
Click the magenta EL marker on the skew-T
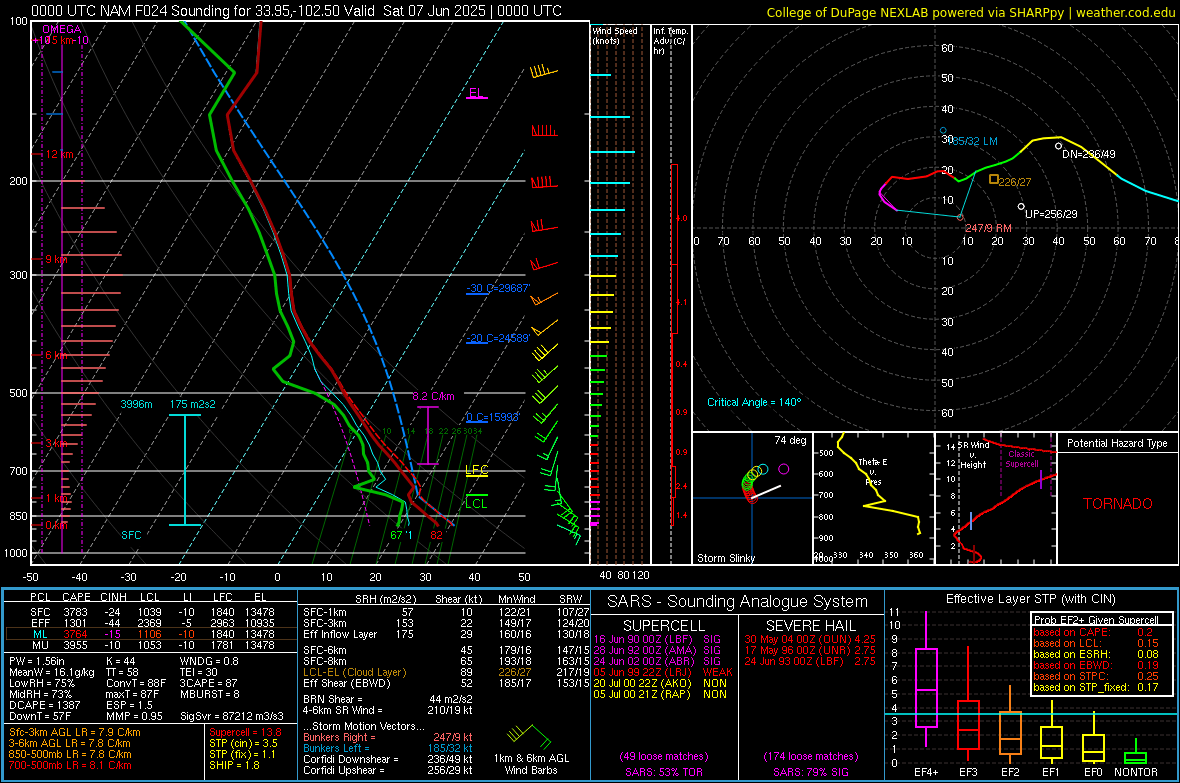coord(476,93)
